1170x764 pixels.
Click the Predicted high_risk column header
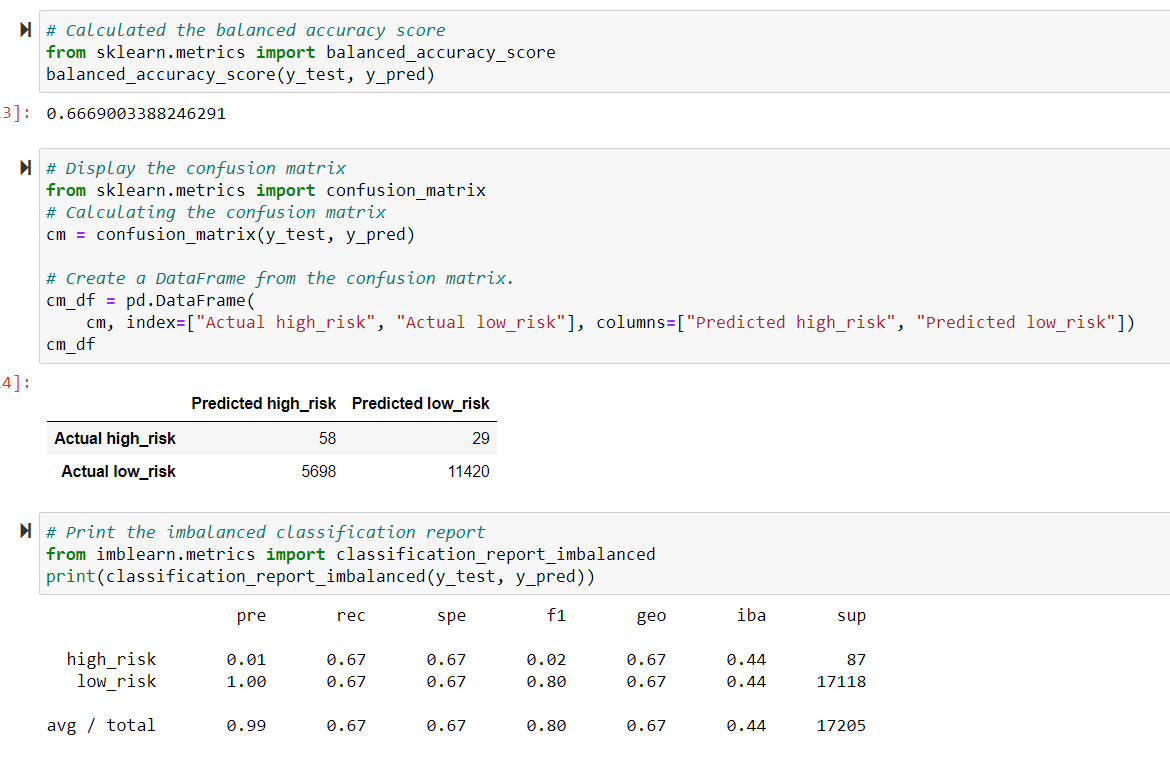[264, 403]
